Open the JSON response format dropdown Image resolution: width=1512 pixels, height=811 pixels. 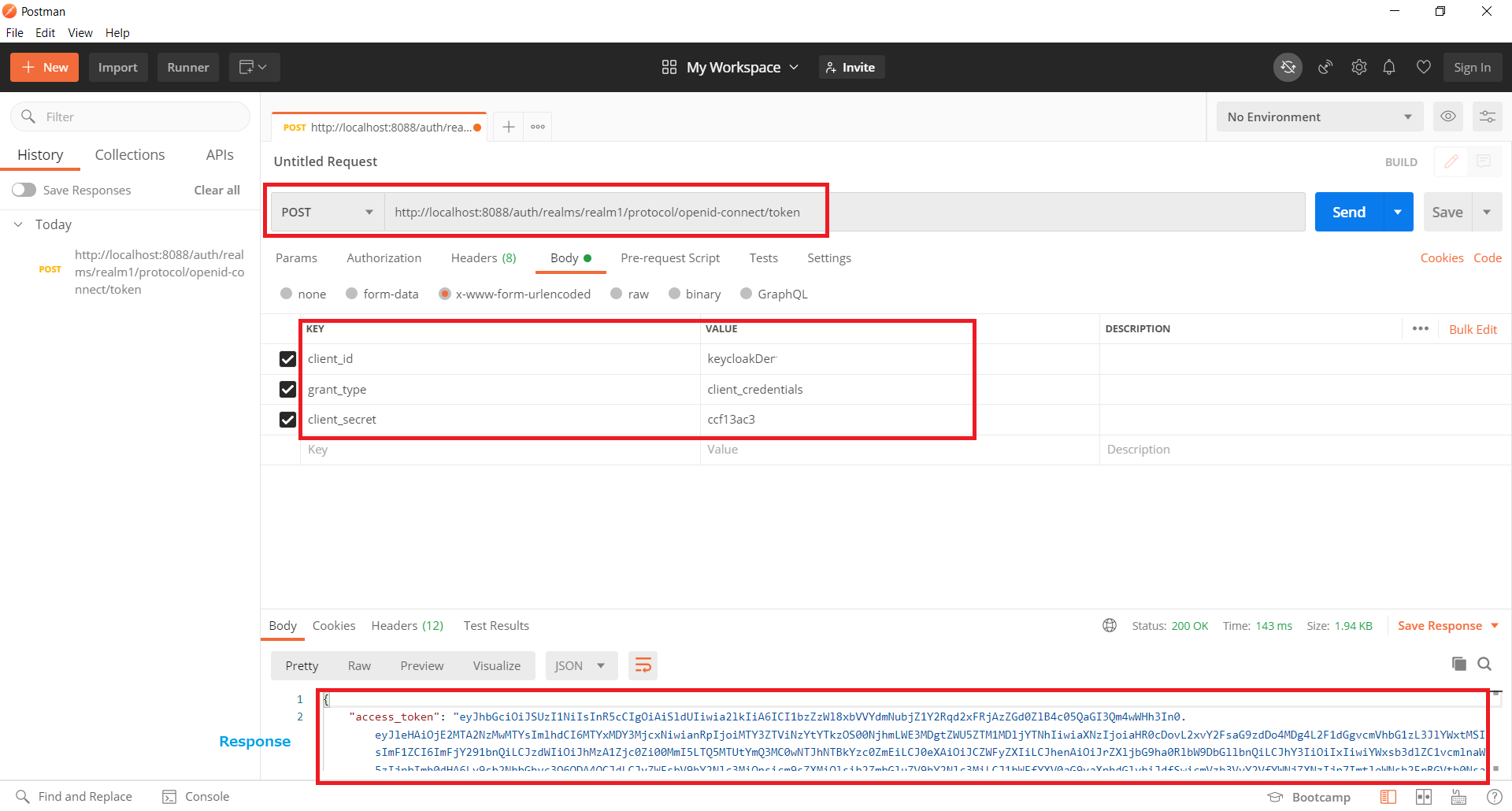581,666
